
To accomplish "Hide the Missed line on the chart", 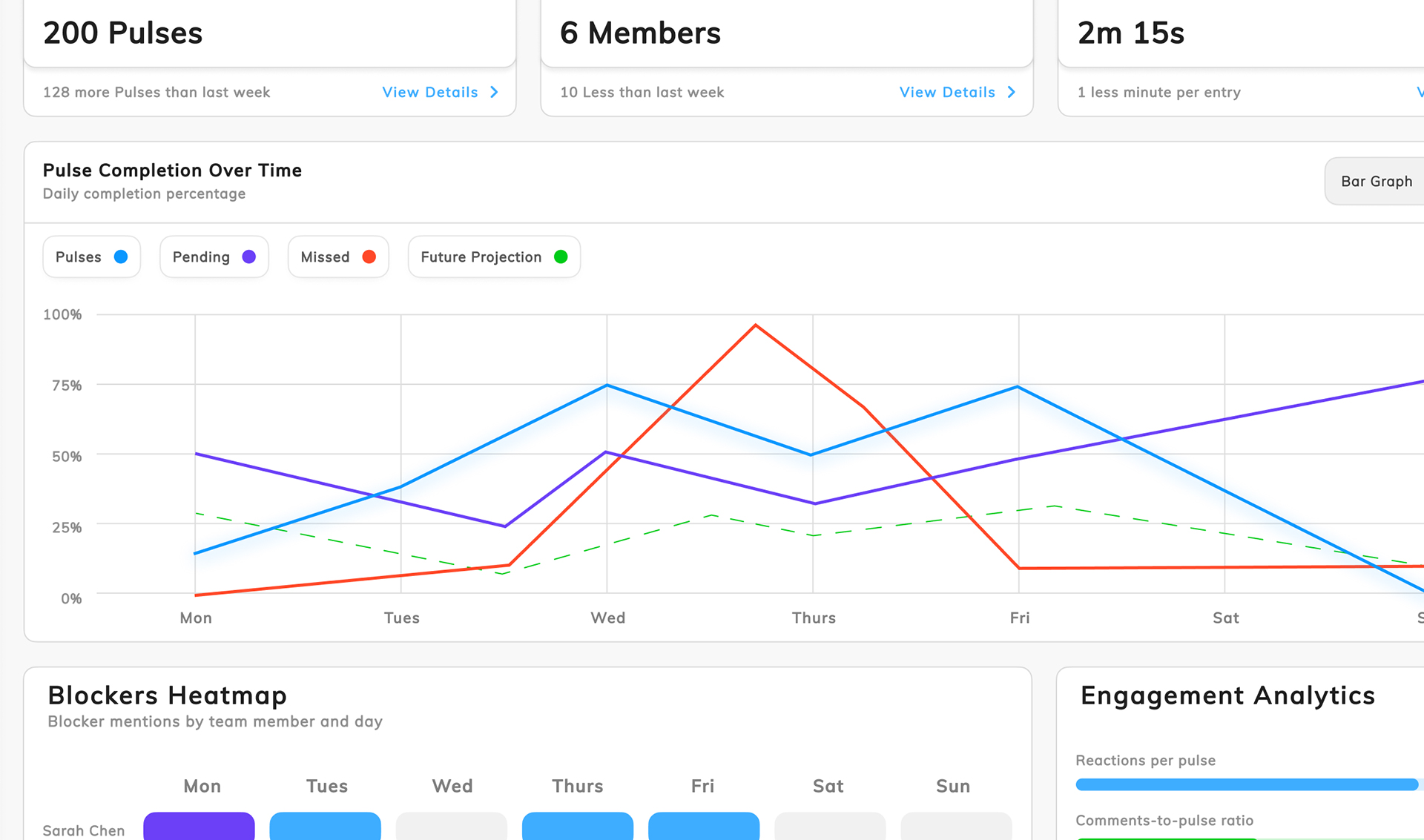I will coord(338,257).
